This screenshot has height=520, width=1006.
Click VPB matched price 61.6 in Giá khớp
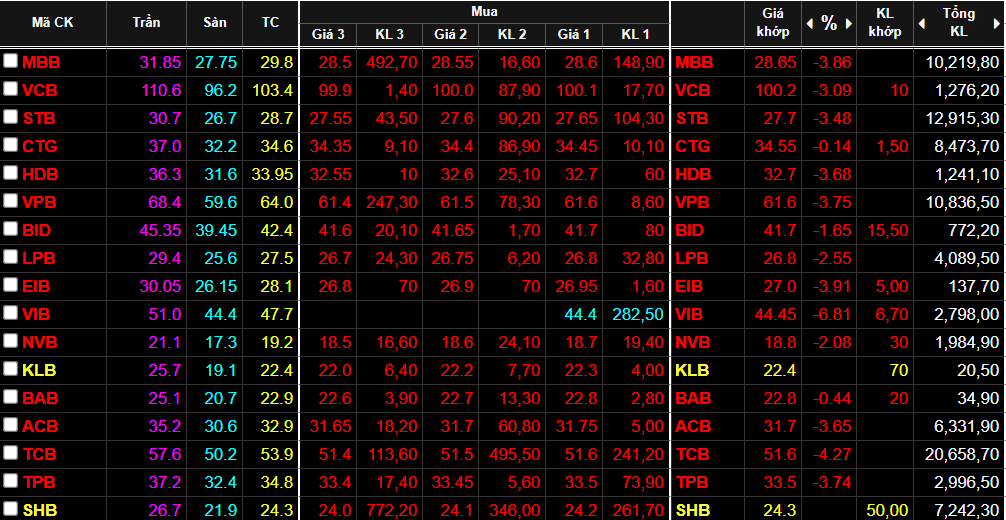click(776, 202)
